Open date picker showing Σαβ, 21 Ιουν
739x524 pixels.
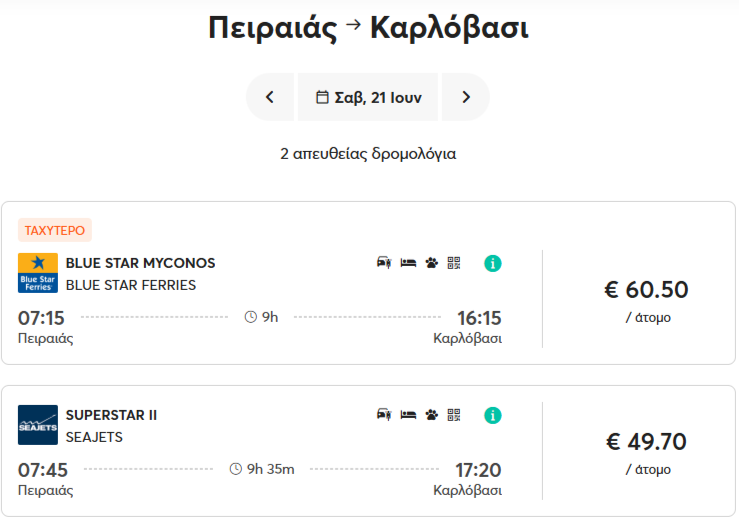368,97
